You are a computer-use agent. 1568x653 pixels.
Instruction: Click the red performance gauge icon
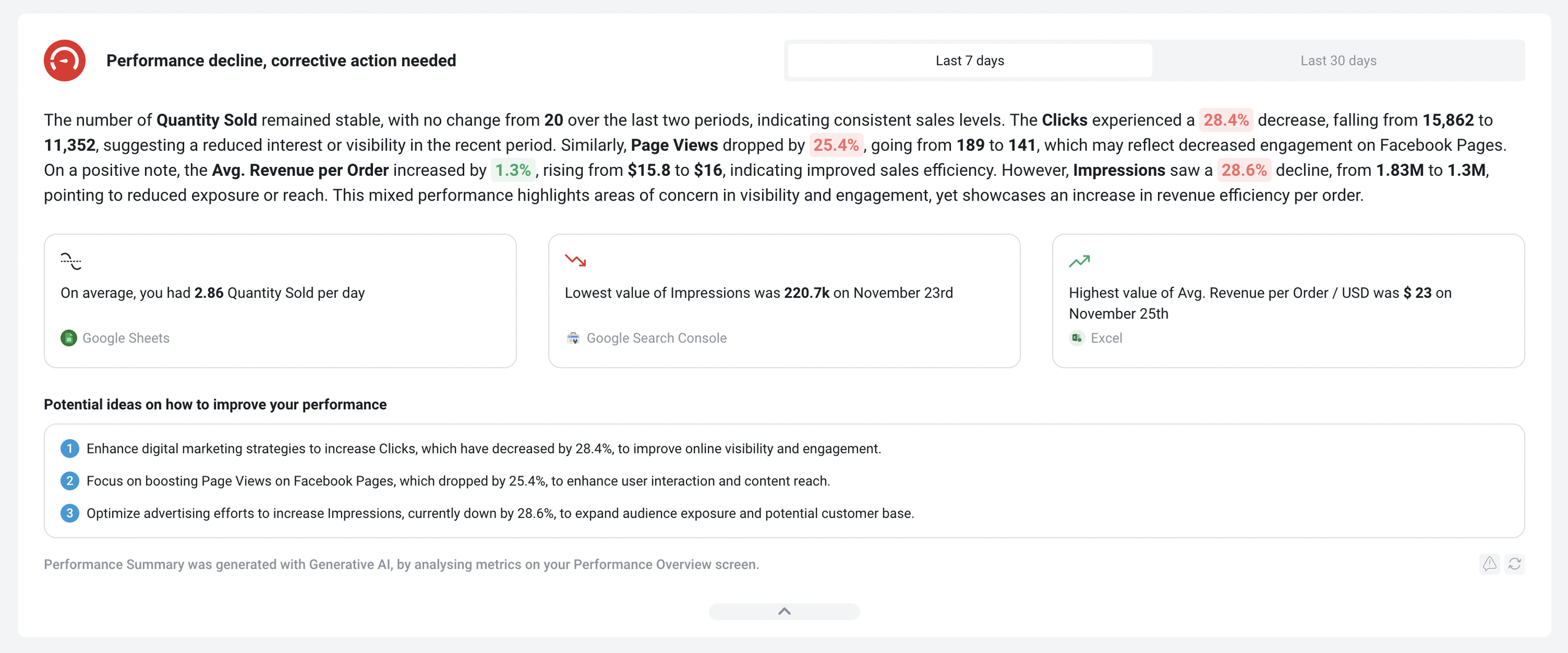pos(64,60)
